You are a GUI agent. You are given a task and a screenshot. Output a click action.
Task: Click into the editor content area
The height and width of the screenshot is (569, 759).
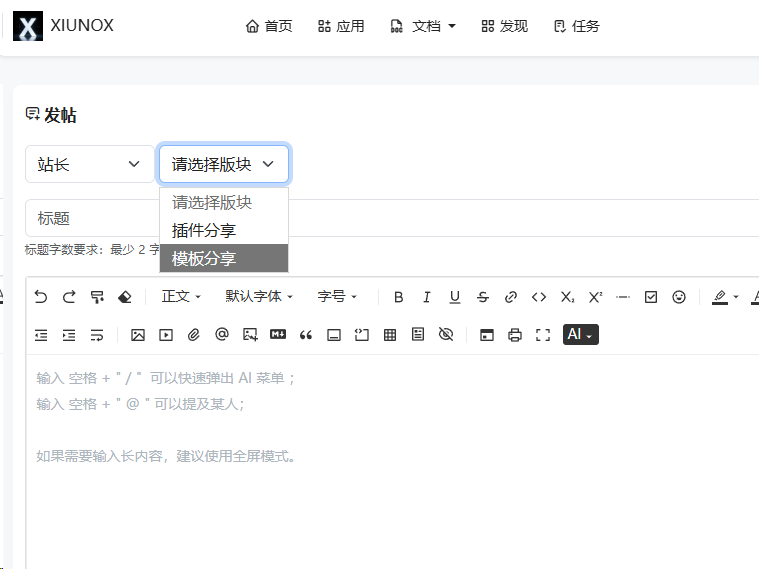[392, 460]
